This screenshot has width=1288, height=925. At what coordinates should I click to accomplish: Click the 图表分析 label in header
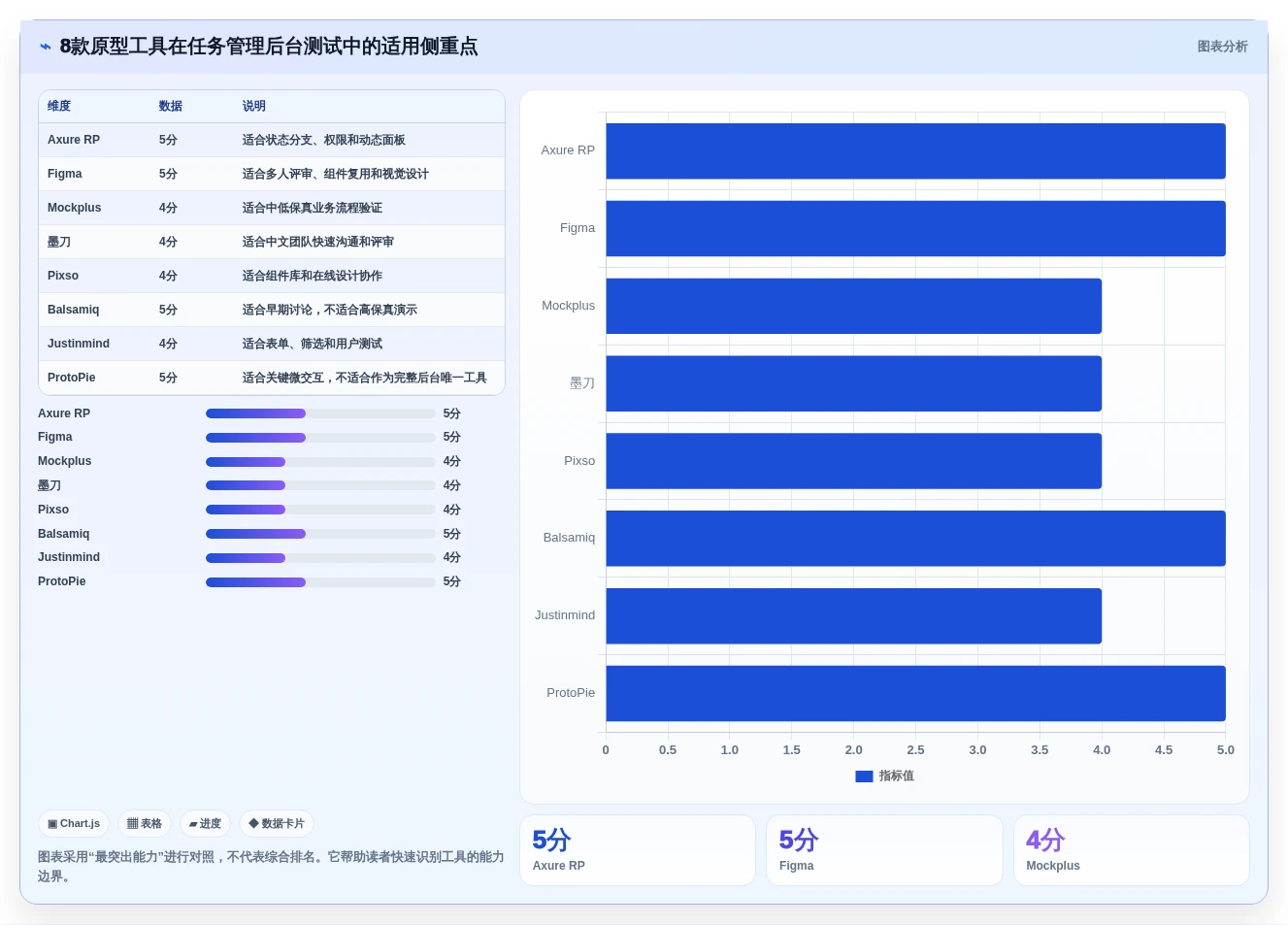point(1222,47)
